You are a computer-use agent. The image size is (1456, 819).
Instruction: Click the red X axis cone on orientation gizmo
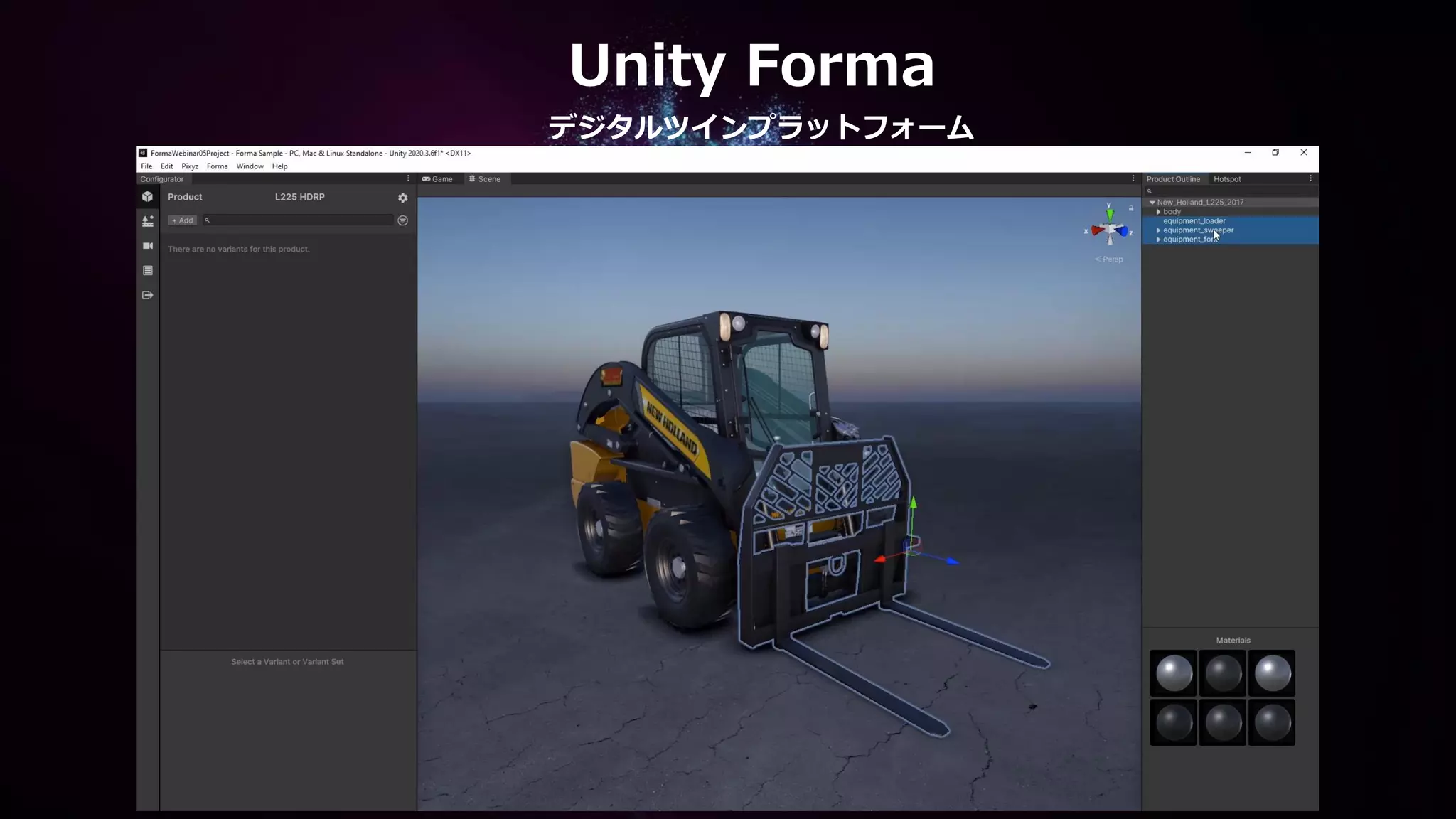coord(1098,230)
